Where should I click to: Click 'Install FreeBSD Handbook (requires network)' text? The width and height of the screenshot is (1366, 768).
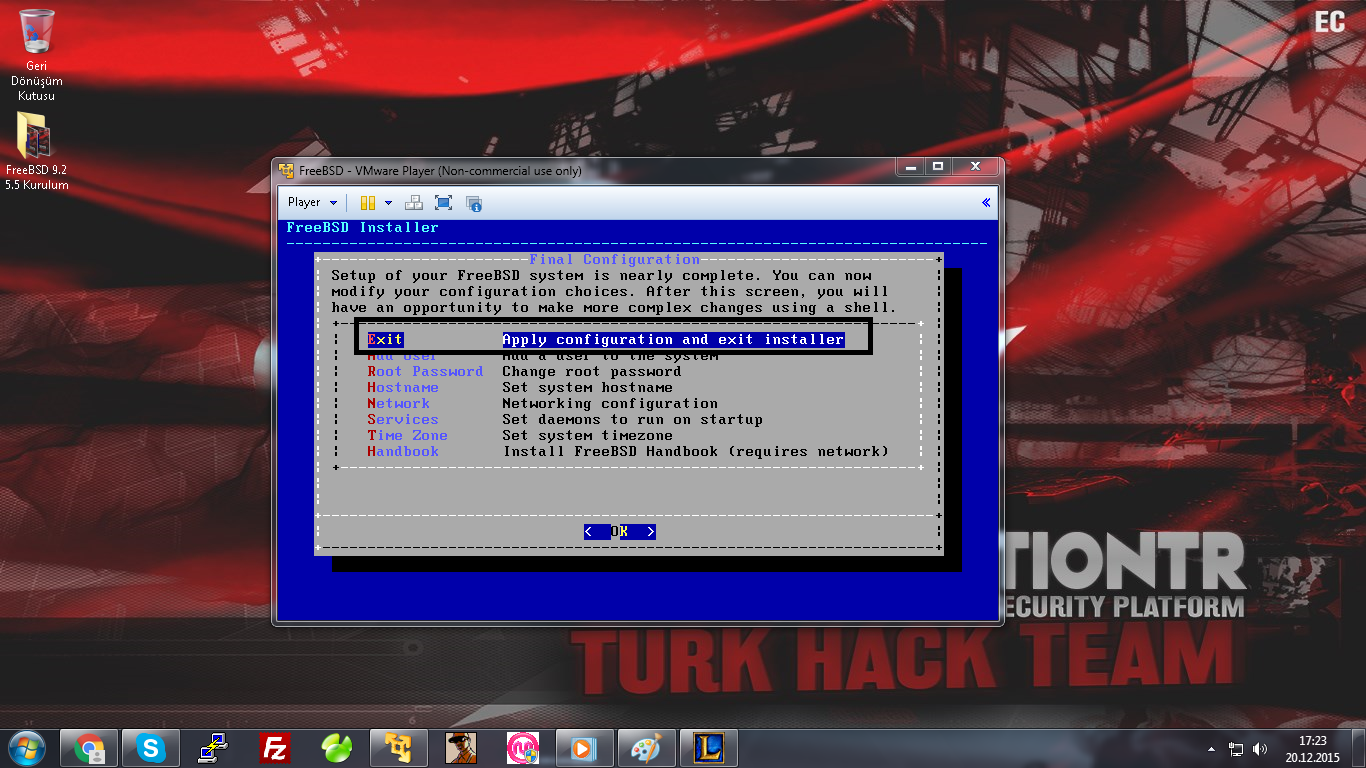click(696, 451)
